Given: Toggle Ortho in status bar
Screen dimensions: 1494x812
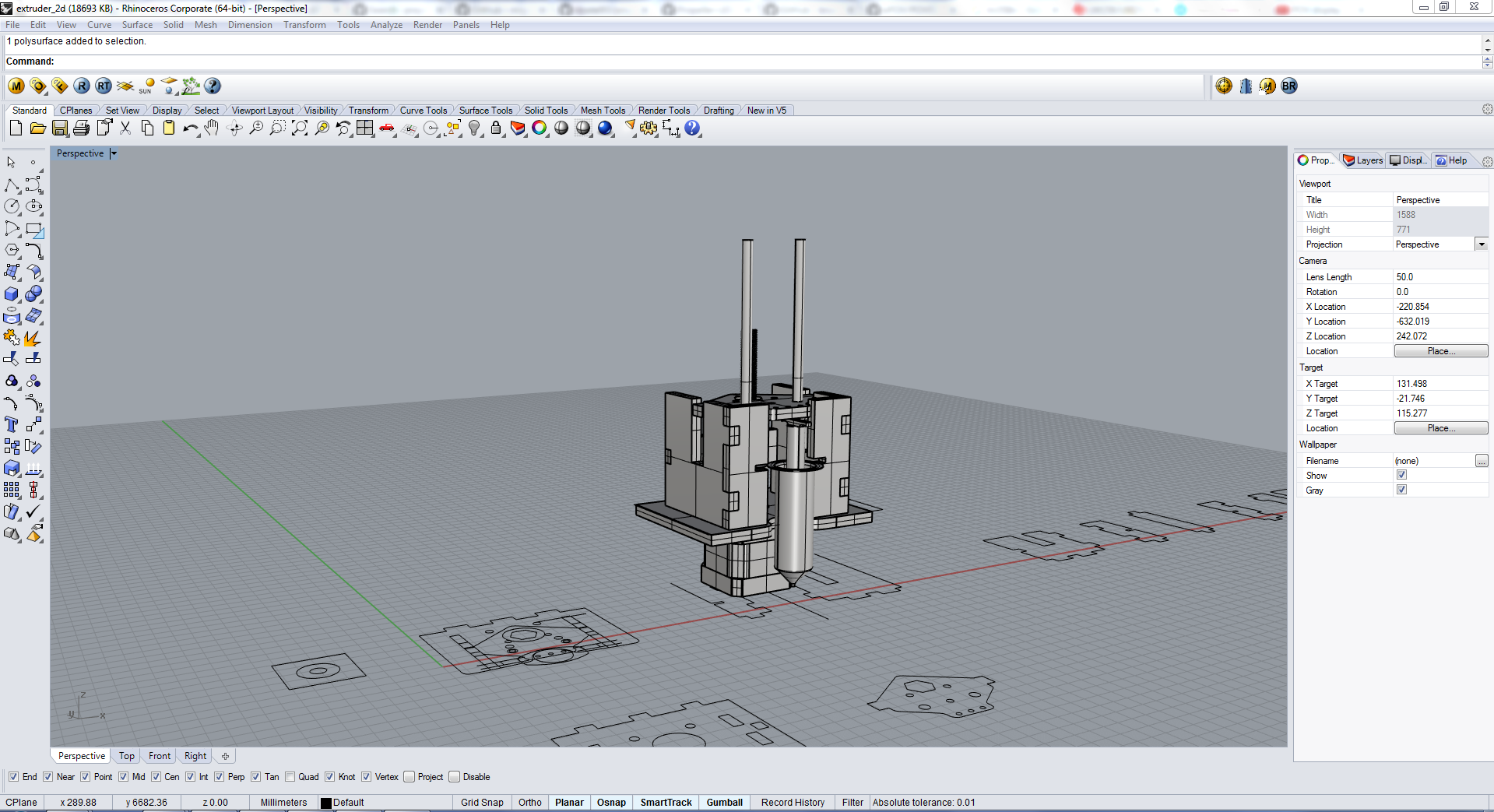Looking at the screenshot, I should (x=530, y=803).
